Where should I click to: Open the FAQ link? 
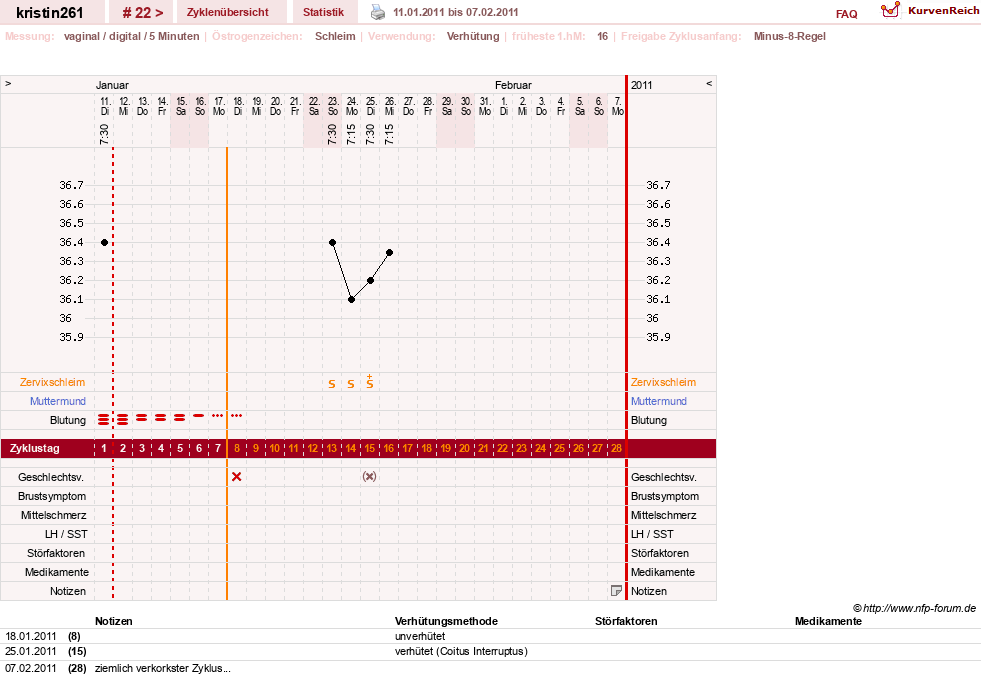pos(846,14)
